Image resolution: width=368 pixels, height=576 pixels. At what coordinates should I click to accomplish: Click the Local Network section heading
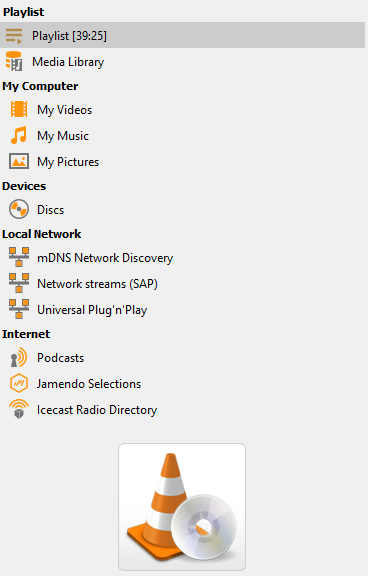tap(42, 234)
